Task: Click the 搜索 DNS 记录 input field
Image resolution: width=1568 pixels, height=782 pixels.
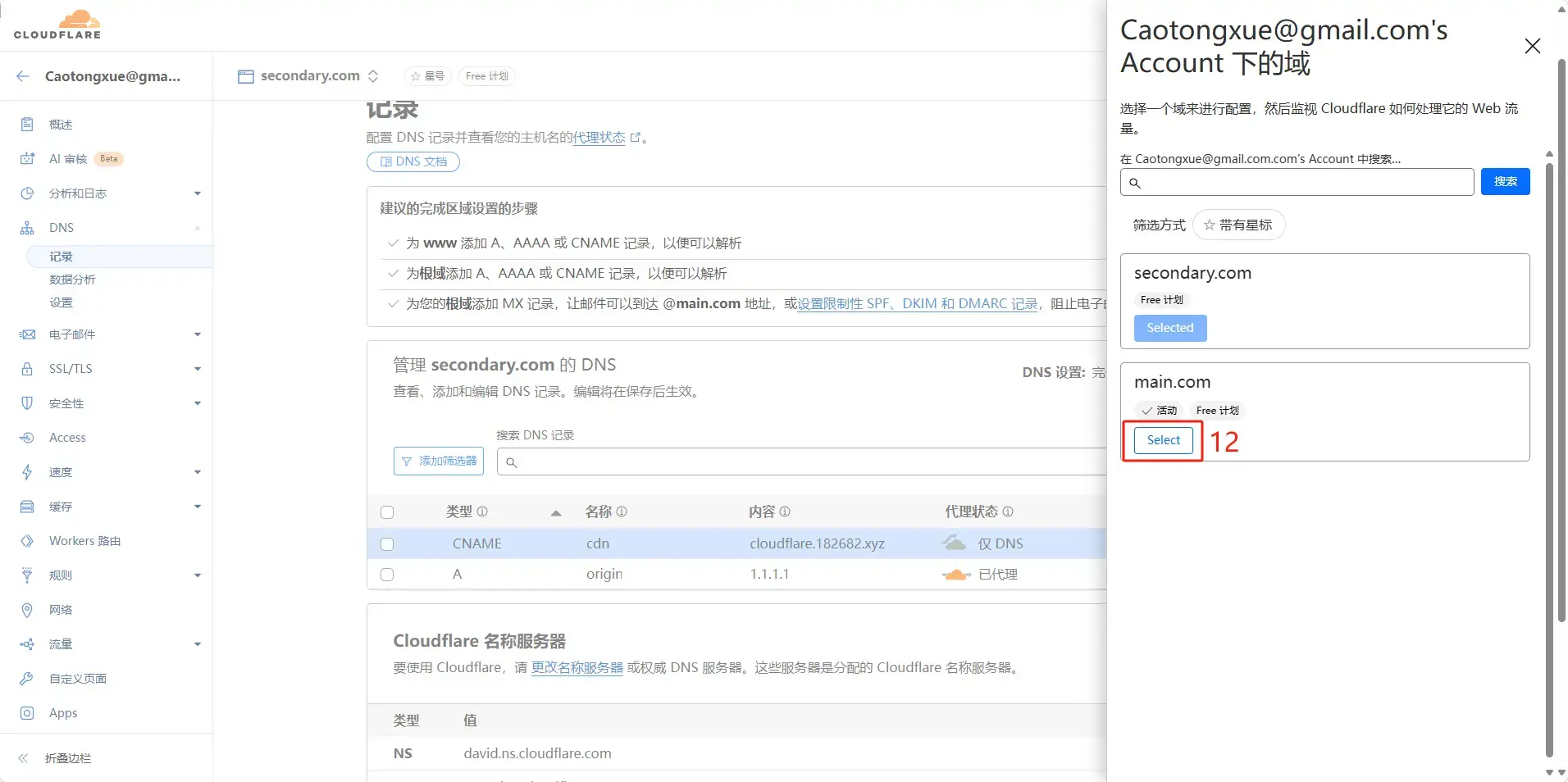Action: pyautogui.click(x=802, y=461)
